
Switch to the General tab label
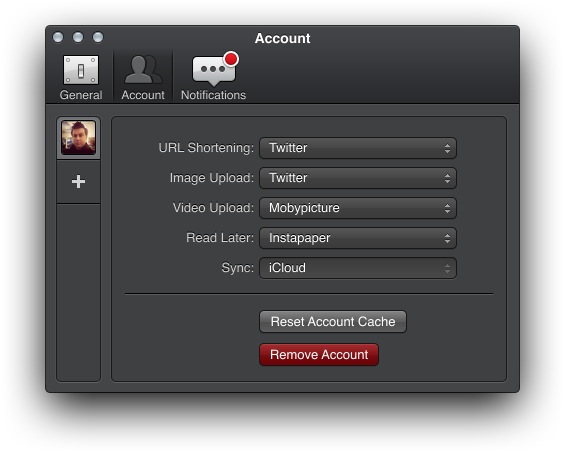click(81, 95)
